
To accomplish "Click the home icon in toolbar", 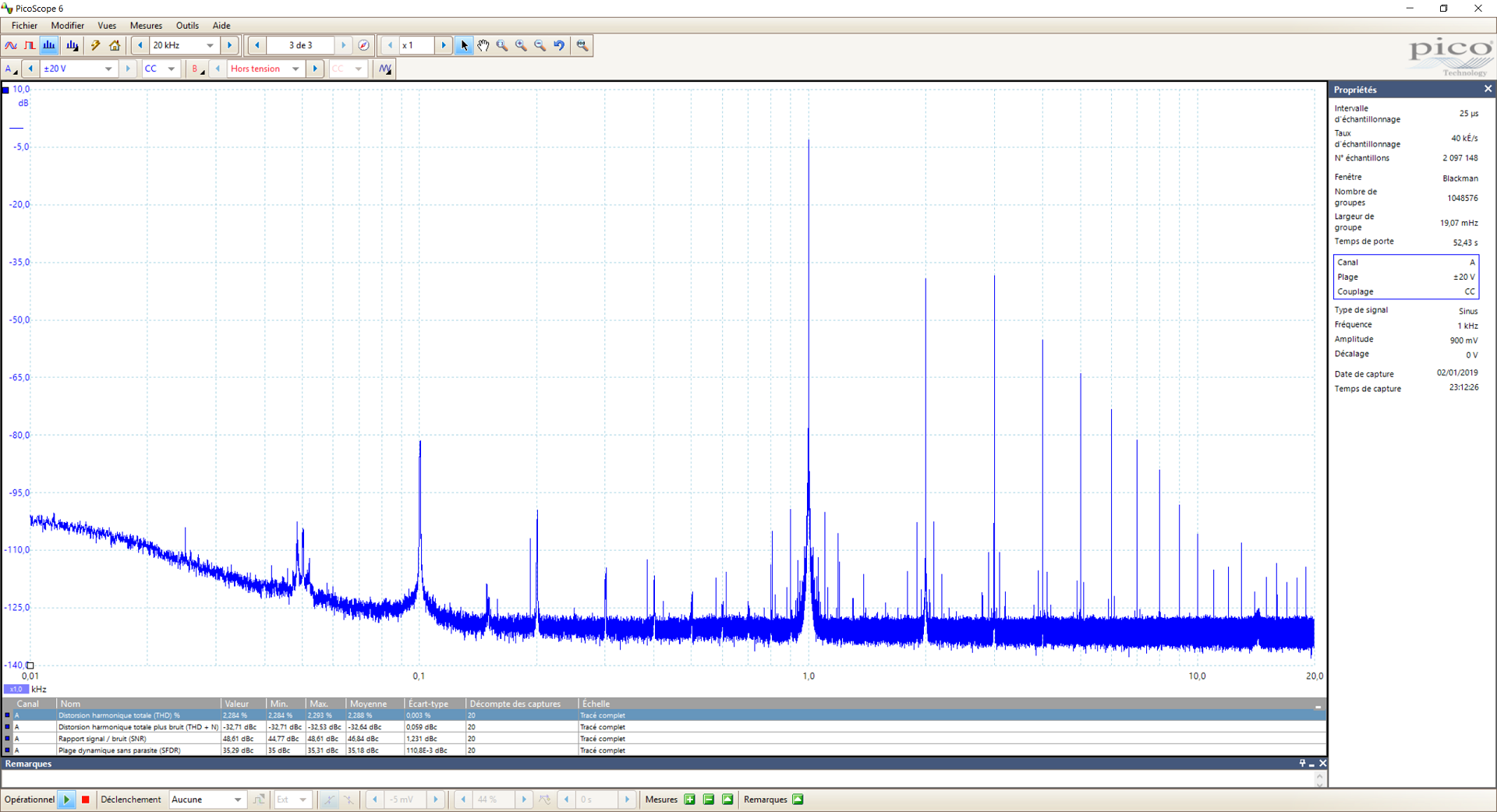I will [x=115, y=45].
